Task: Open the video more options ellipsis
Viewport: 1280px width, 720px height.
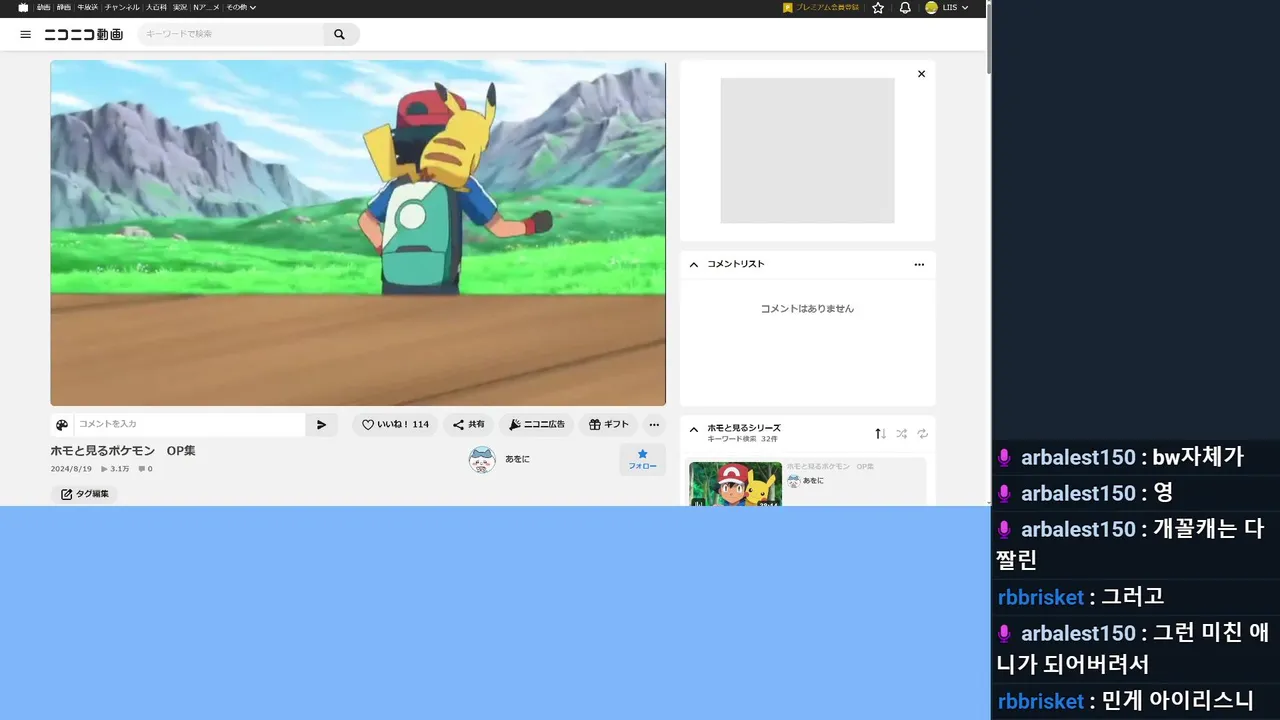Action: click(653, 424)
